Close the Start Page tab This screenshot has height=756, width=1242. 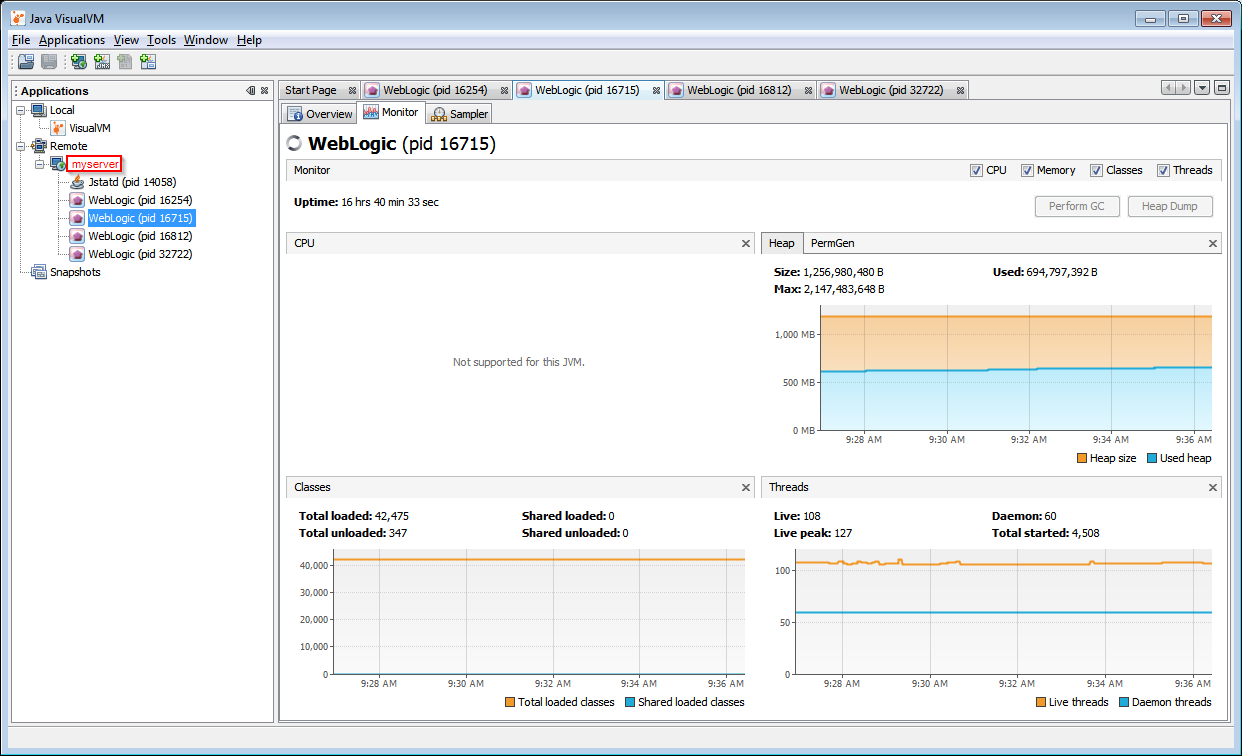pyautogui.click(x=352, y=90)
